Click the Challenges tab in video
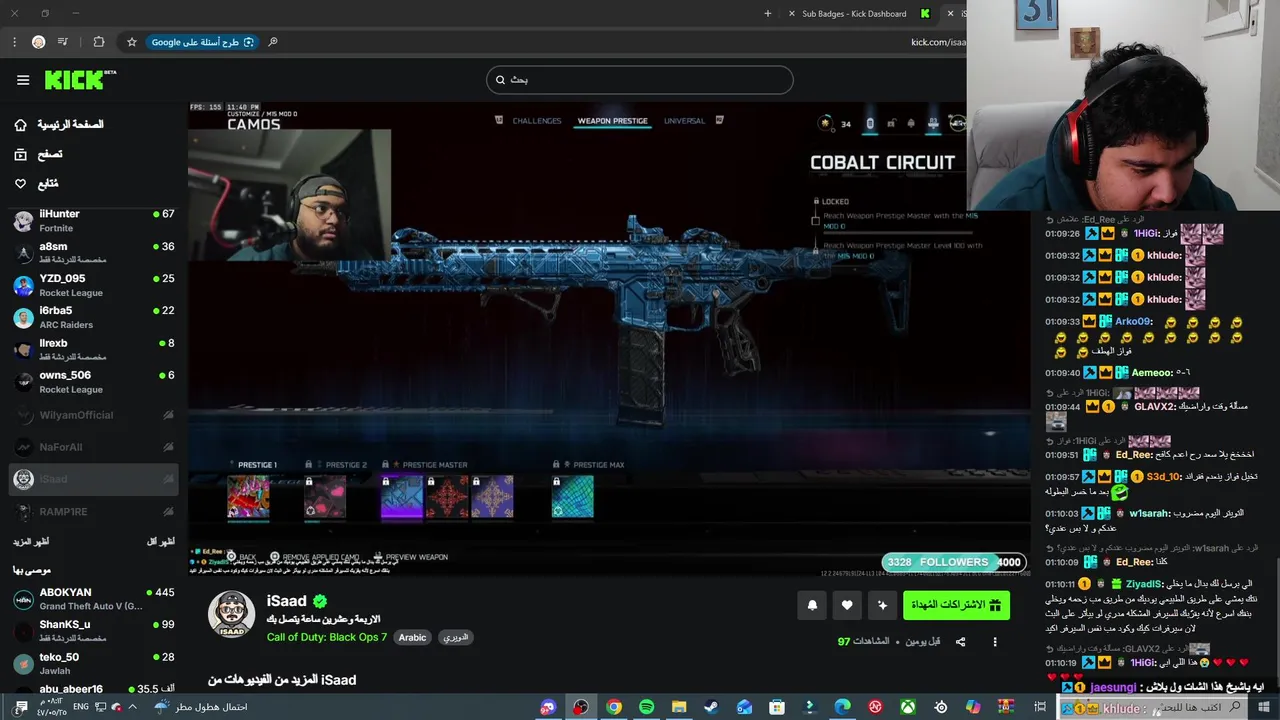 point(537,121)
